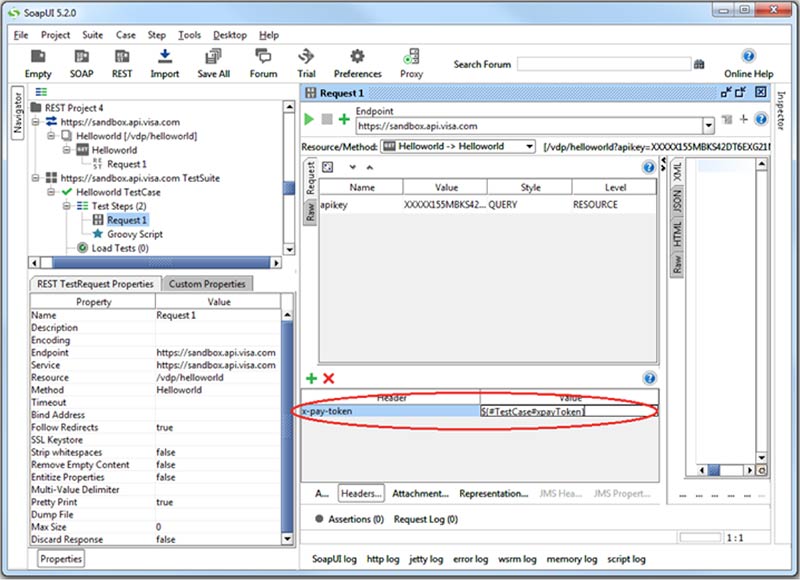The image size is (800, 580).
Task: Open the Tools menu
Action: (x=189, y=35)
